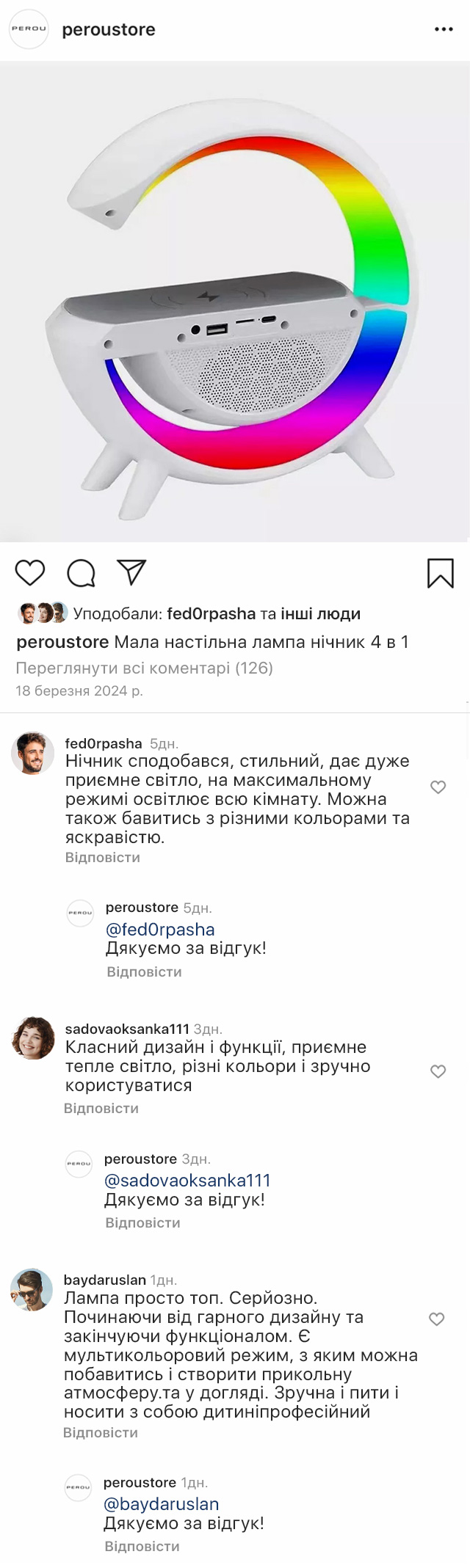Open comments via the speech bubble icon
470x1568 pixels.
(x=81, y=573)
